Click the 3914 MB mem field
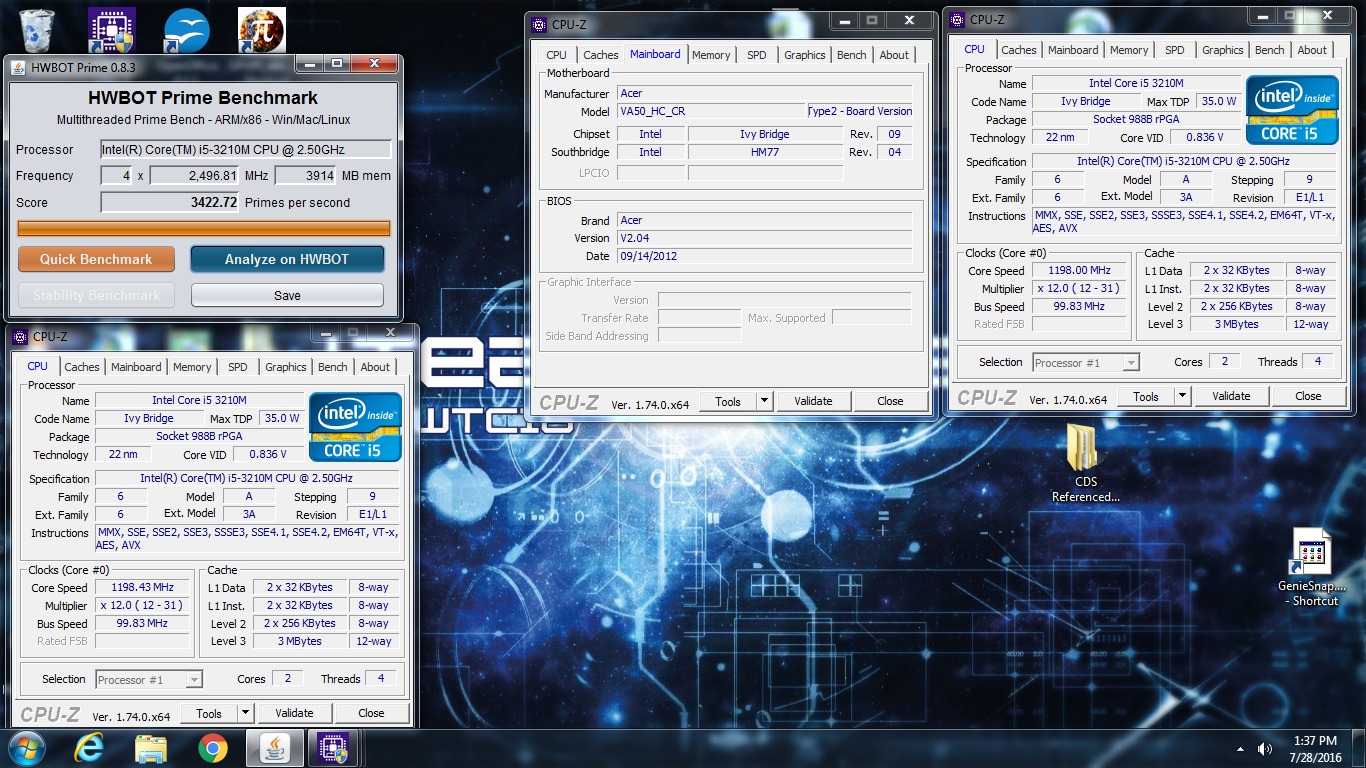Viewport: 1366px width, 768px height. pos(304,175)
